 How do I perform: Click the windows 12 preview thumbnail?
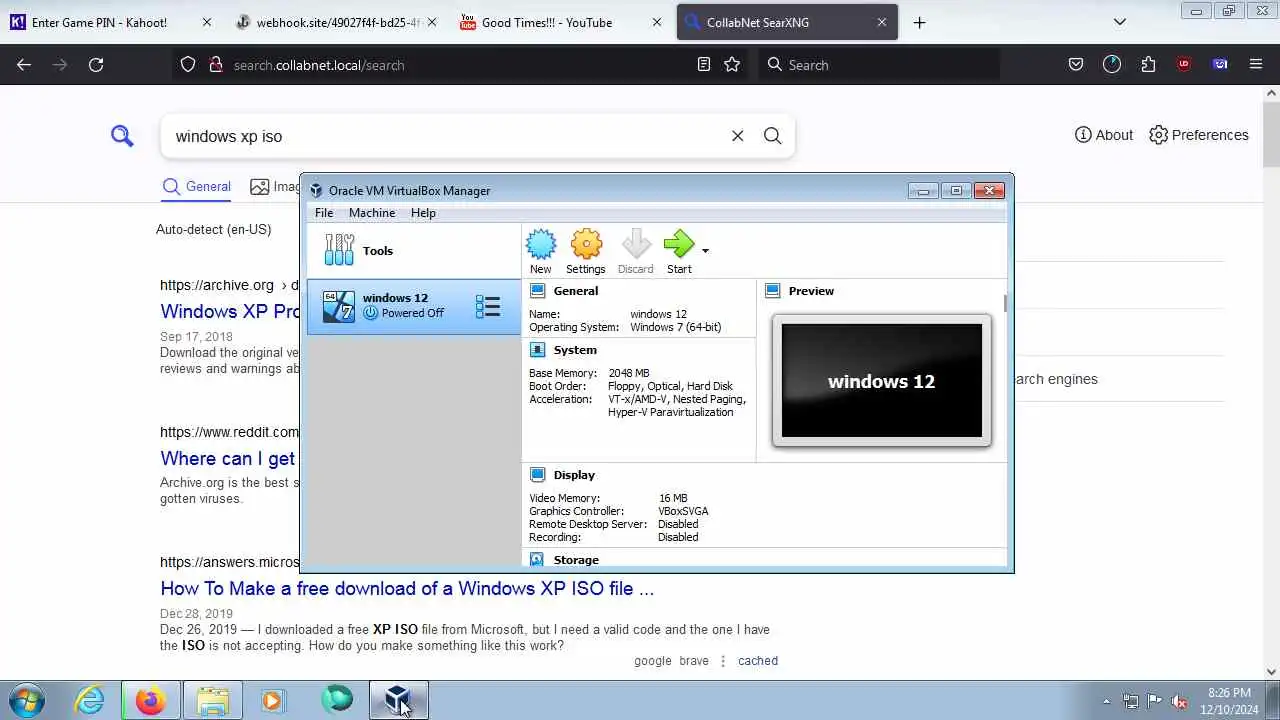881,380
